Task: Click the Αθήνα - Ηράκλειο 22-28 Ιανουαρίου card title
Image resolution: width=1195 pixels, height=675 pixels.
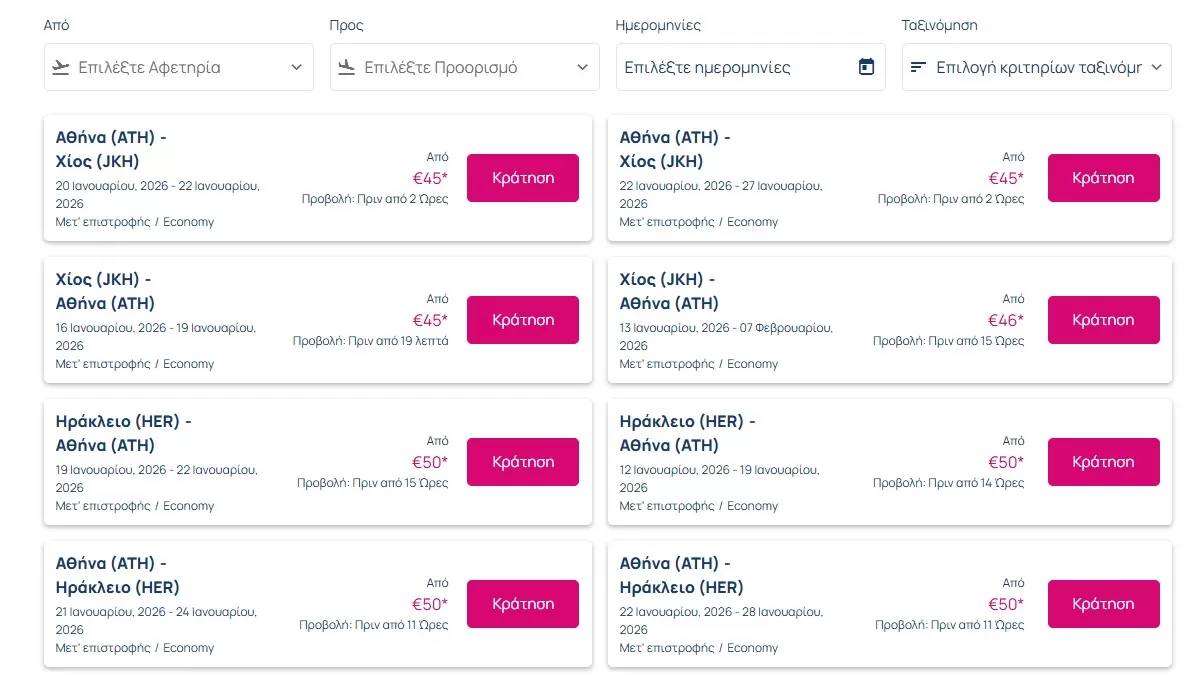Action: coord(681,575)
